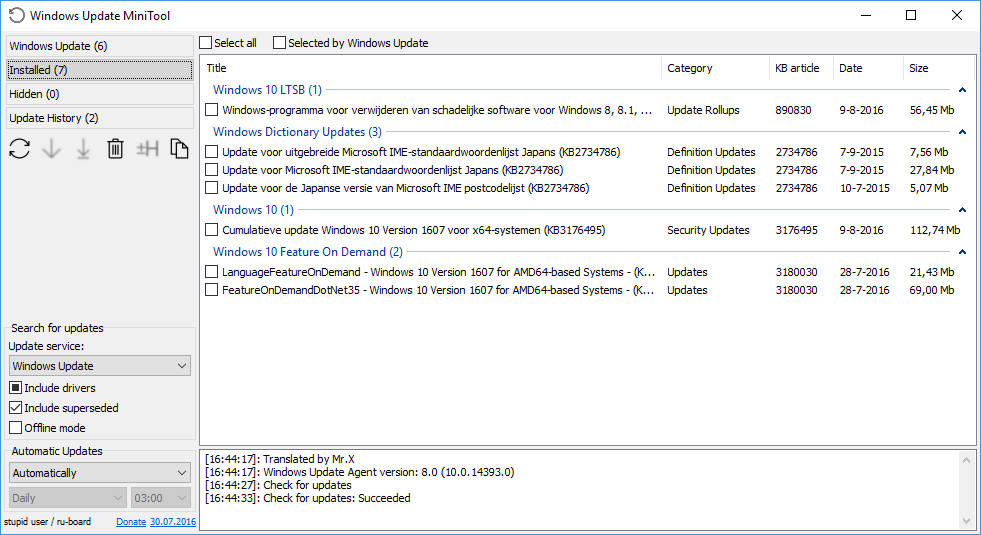Image resolution: width=981 pixels, height=535 pixels.
Task: Open the Update service dropdown
Action: pos(99,366)
